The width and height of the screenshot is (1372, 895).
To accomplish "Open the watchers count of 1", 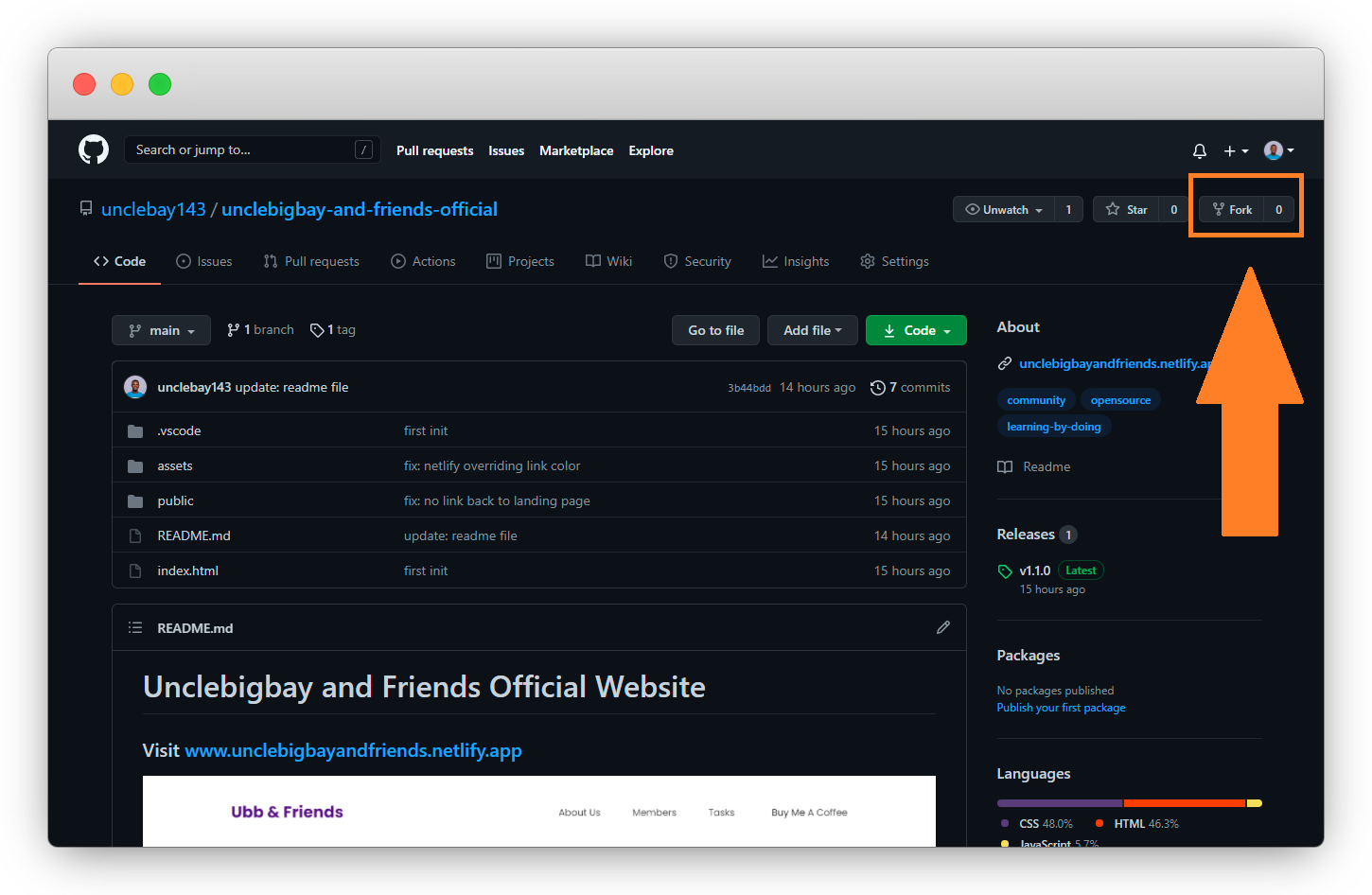I will coord(1068,209).
